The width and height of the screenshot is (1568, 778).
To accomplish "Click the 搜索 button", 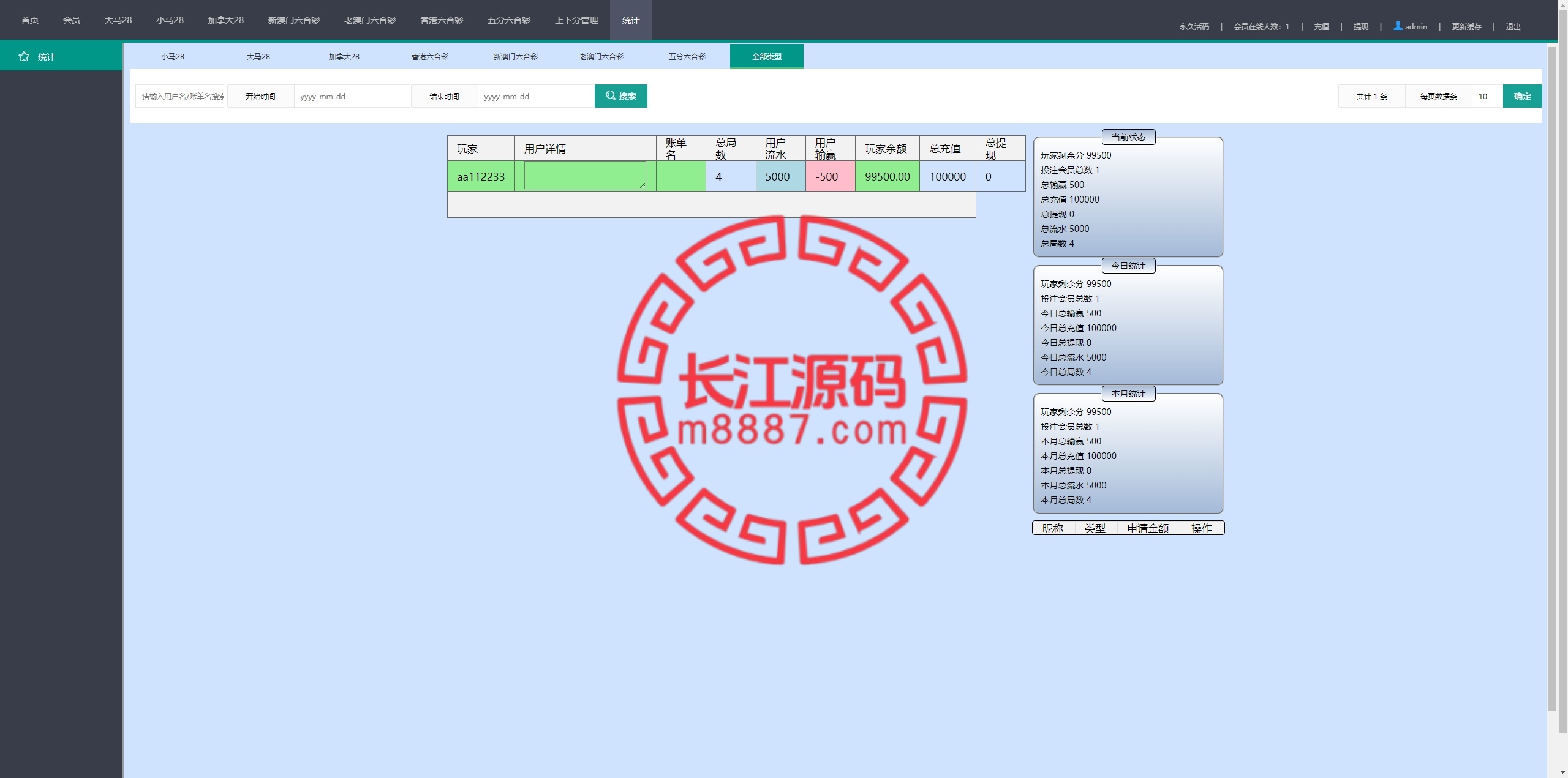I will 621,96.
